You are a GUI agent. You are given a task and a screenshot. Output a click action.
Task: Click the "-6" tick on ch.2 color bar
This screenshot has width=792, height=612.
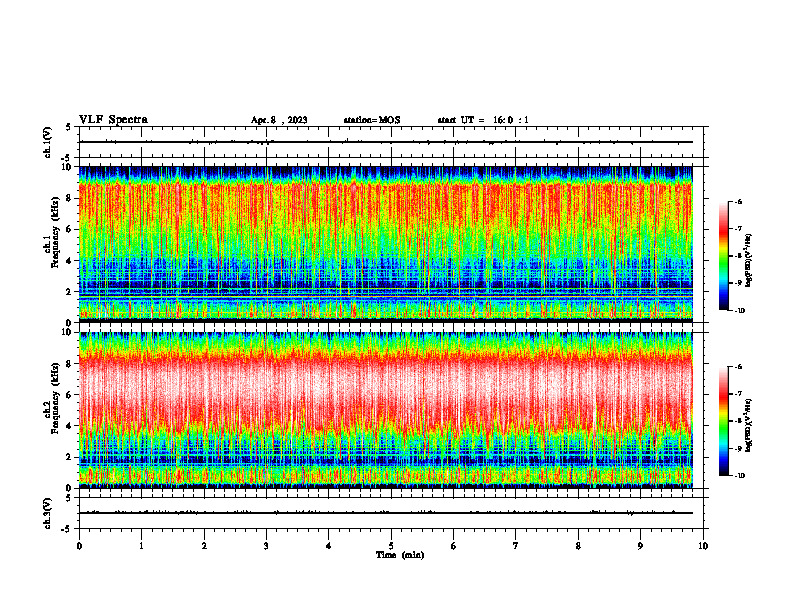tap(738, 367)
